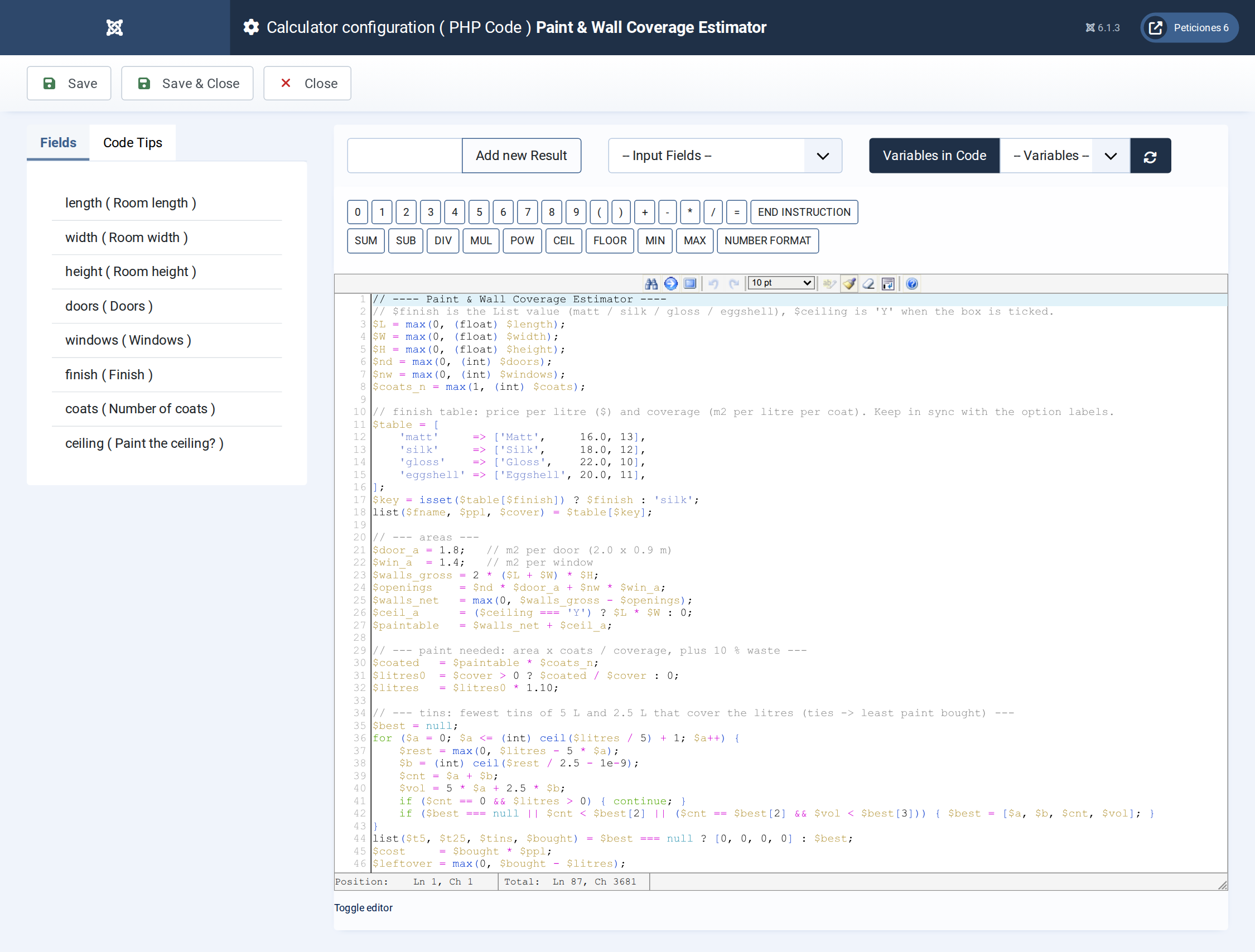This screenshot has height=952, width=1255.
Task: Click the multiply asterisk operator button
Action: [x=690, y=212]
